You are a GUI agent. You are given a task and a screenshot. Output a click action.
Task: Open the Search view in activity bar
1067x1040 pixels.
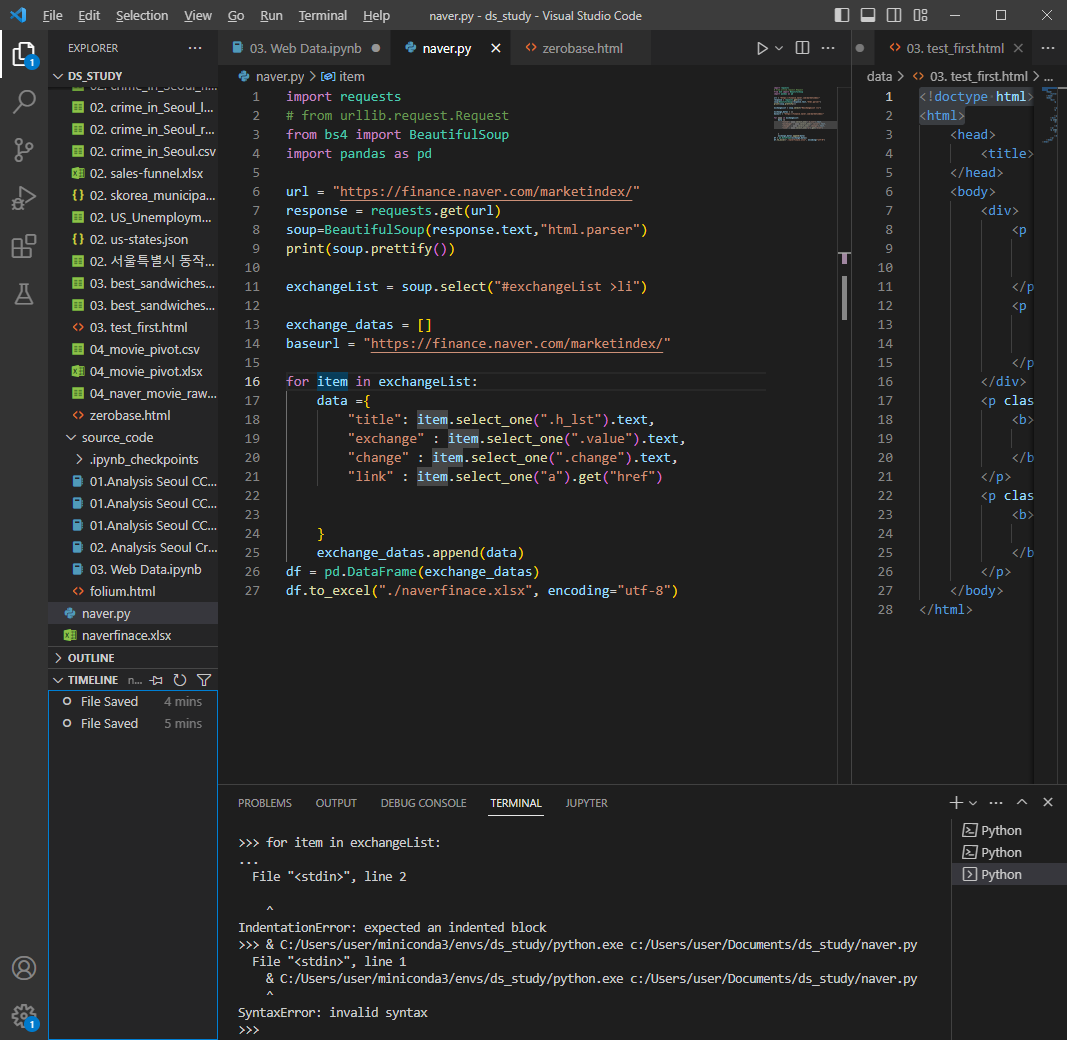coord(24,101)
